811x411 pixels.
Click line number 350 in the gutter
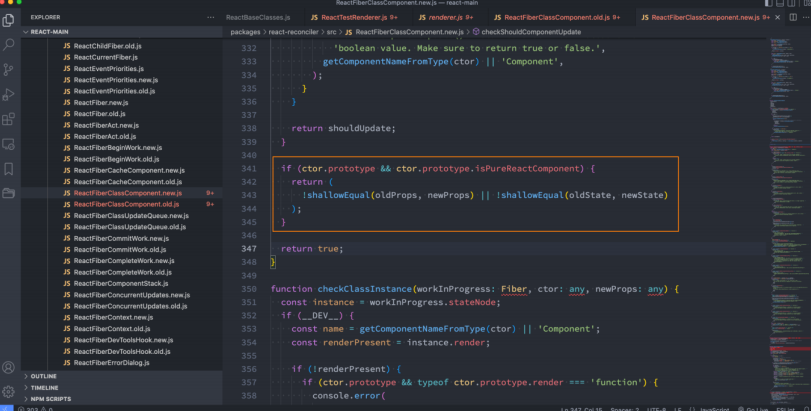(249, 289)
